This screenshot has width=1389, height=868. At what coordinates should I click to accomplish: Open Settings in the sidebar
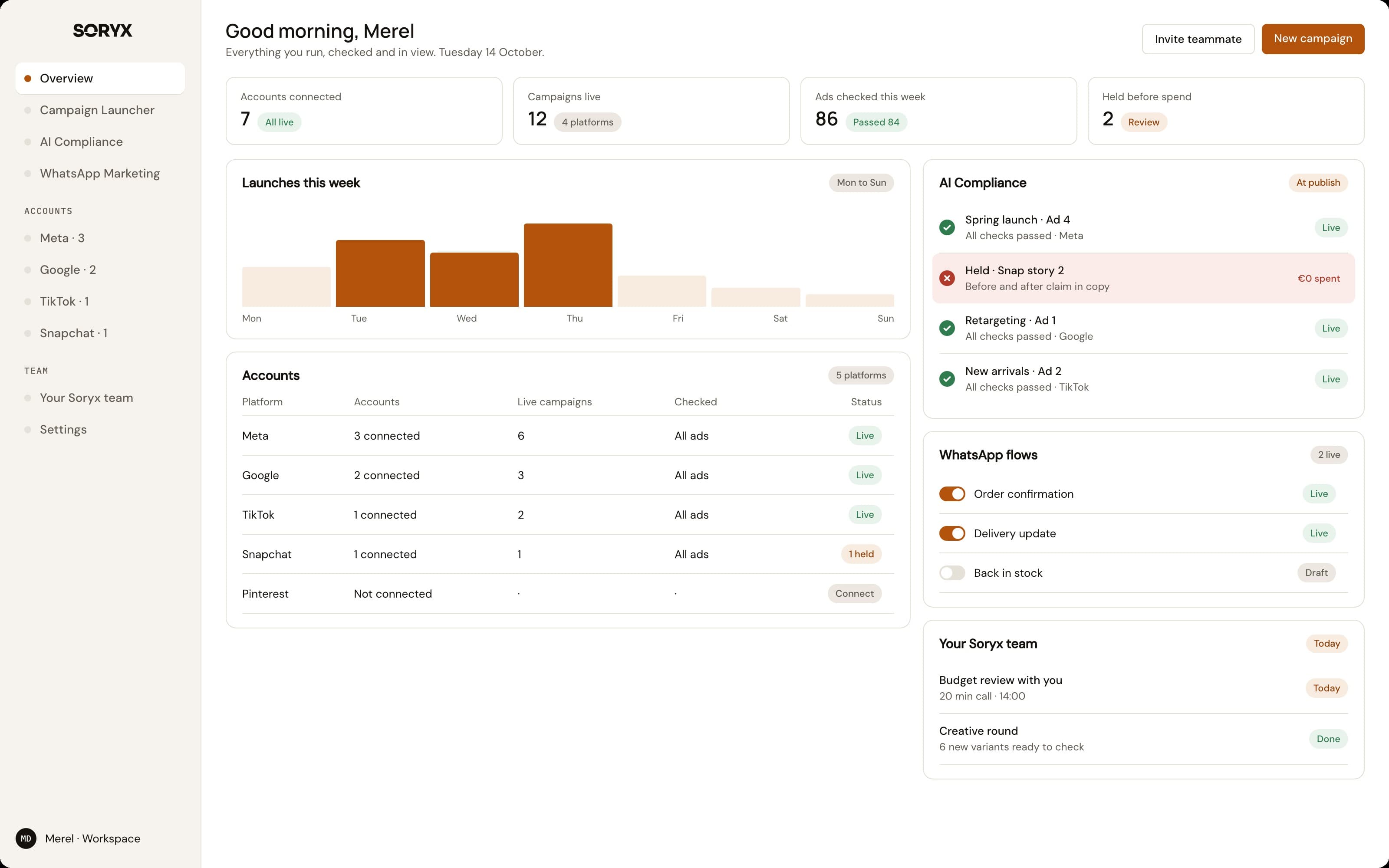pos(100,429)
